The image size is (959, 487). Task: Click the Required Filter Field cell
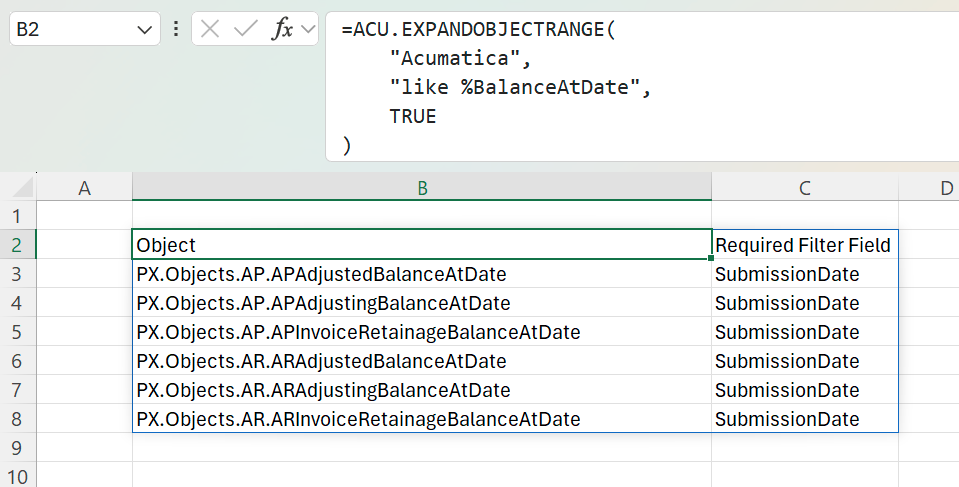coord(805,245)
